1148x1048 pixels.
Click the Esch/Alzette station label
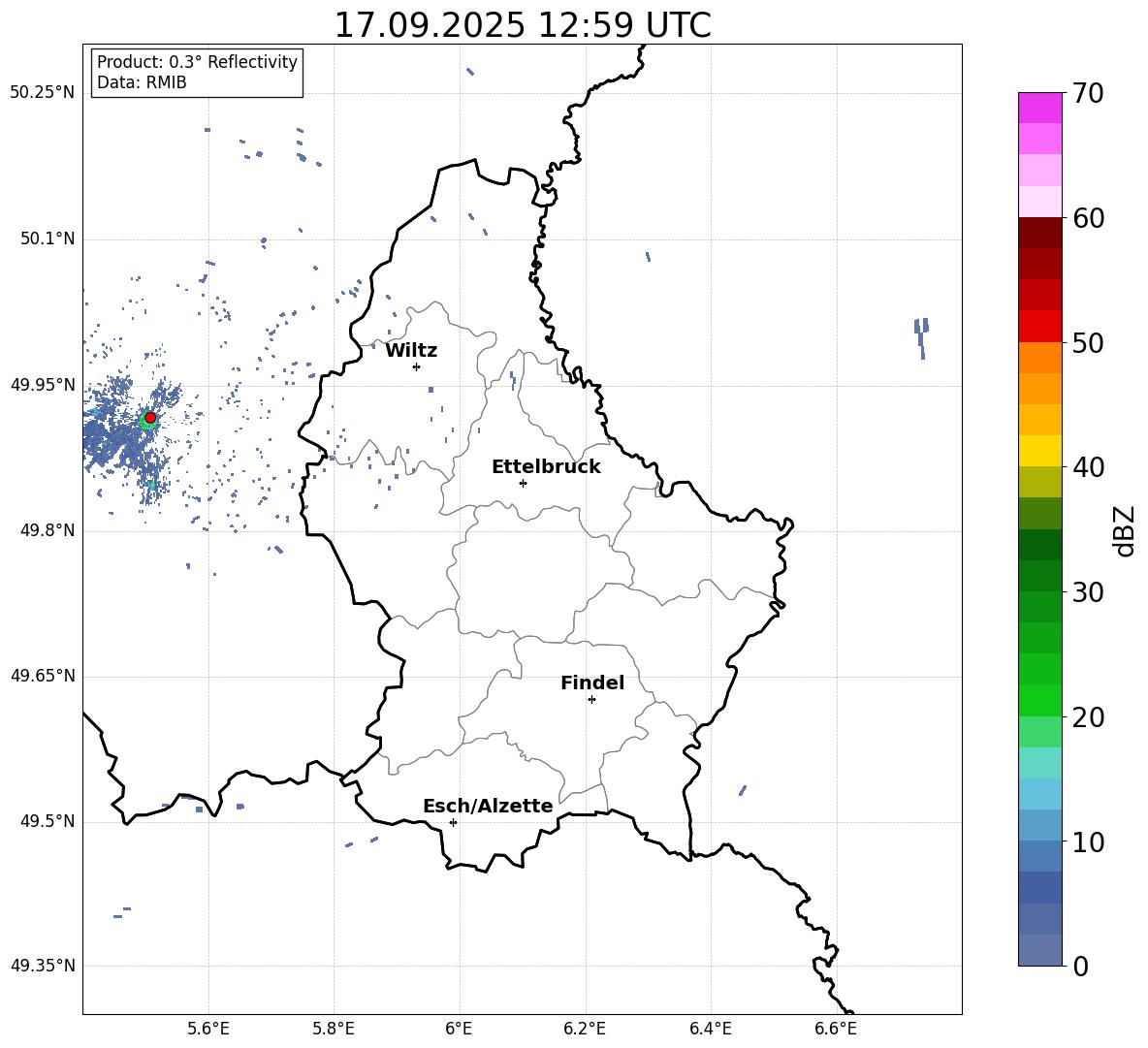point(489,807)
